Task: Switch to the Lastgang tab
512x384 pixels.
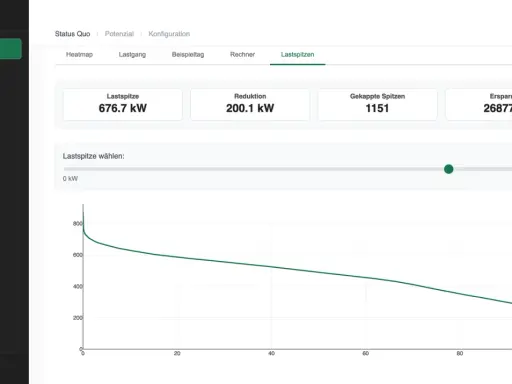Action: 132,55
